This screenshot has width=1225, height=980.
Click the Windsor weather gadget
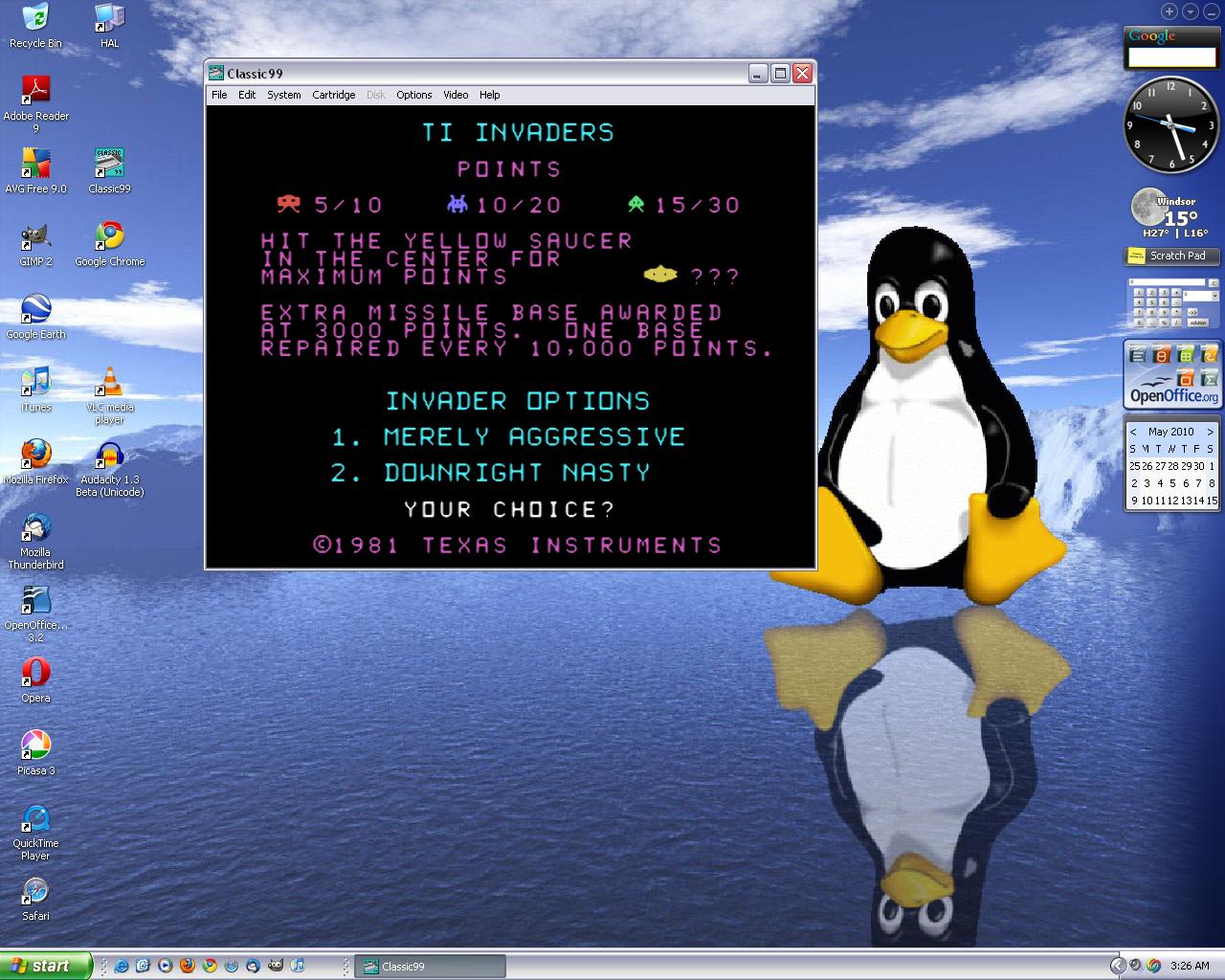(x=1171, y=213)
